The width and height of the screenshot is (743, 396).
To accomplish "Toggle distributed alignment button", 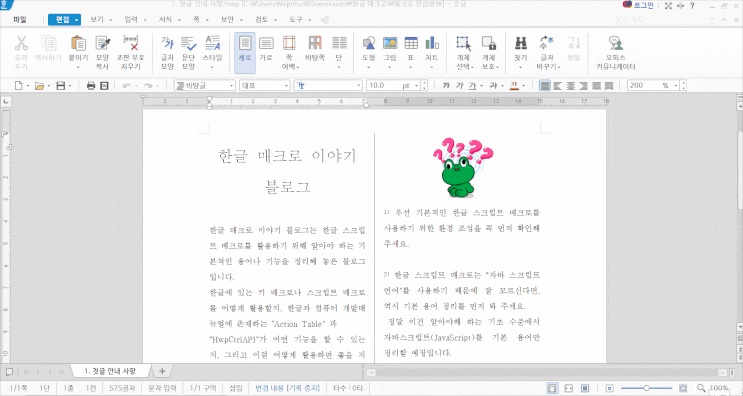I will [x=596, y=86].
